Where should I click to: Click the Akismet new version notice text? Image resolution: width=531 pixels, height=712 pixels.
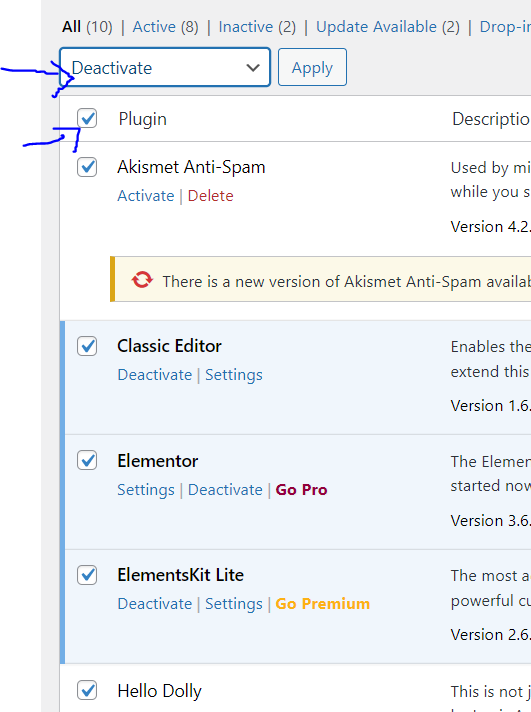click(347, 282)
